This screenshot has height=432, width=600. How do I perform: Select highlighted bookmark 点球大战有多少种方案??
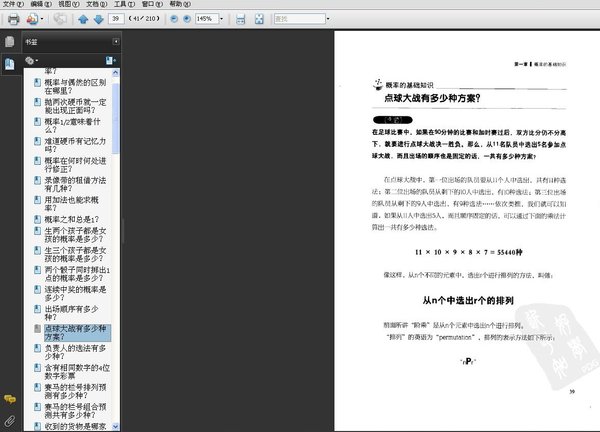pyautogui.click(x=77, y=333)
